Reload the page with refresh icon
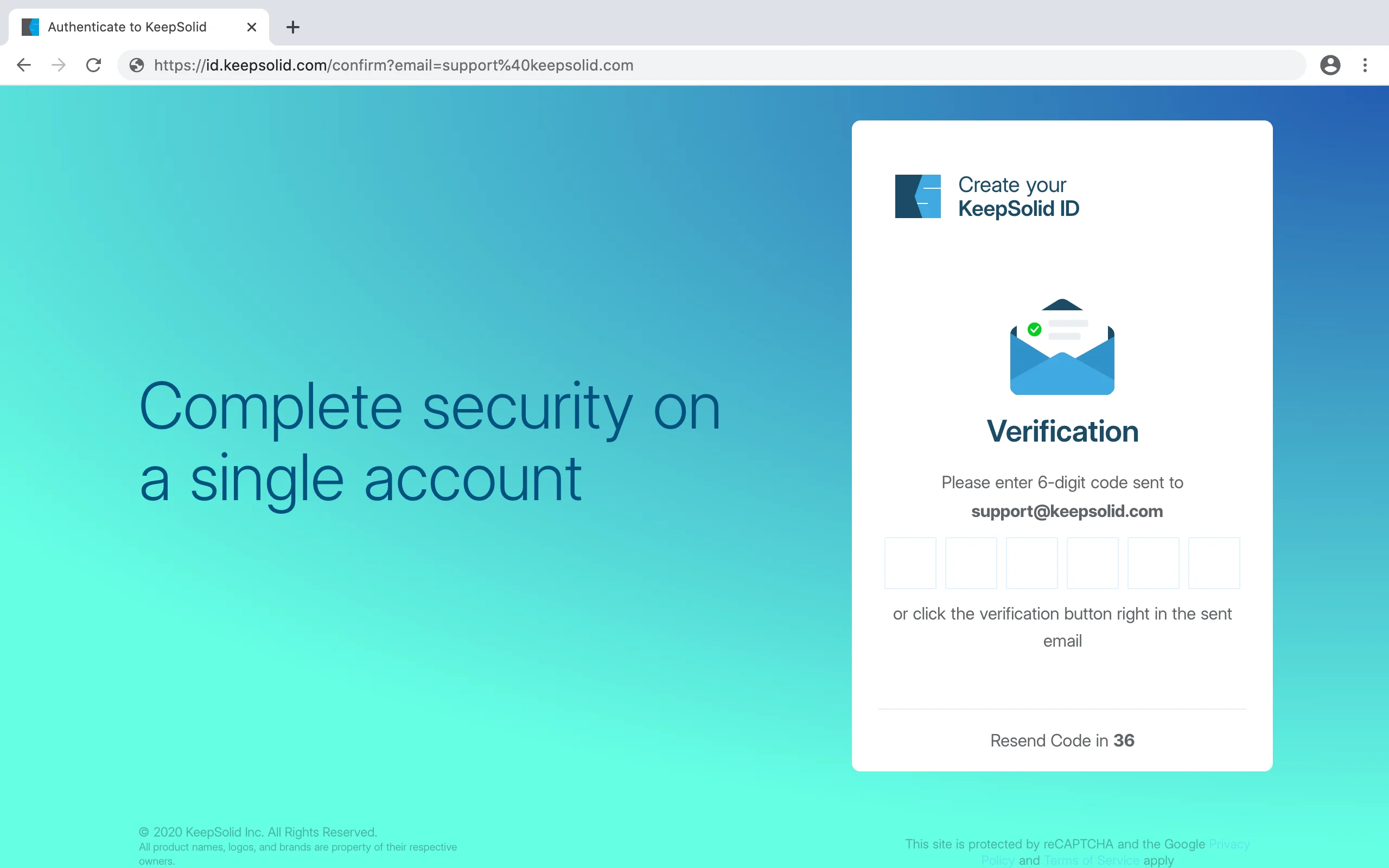 [93, 65]
